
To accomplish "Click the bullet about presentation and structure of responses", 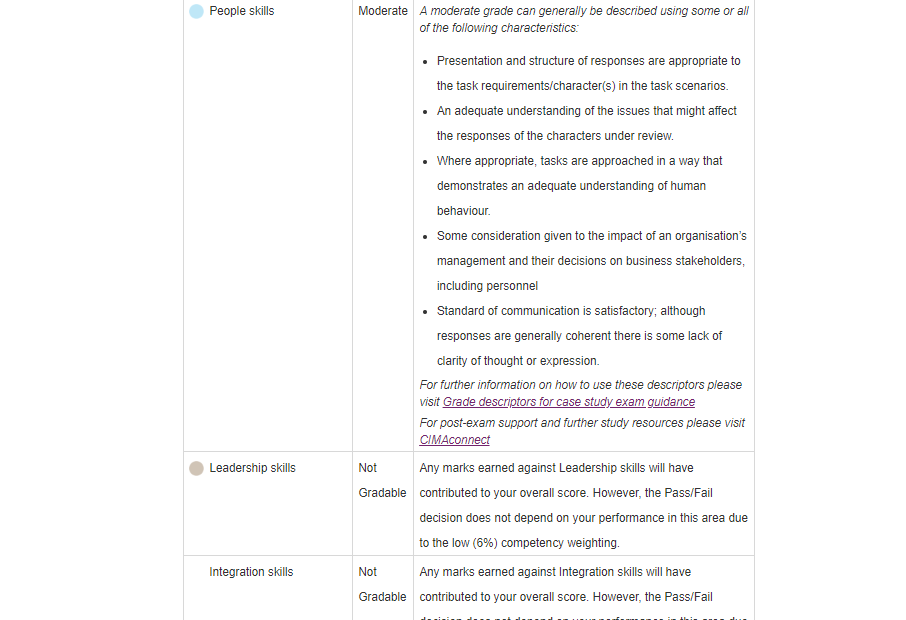I will (588, 73).
